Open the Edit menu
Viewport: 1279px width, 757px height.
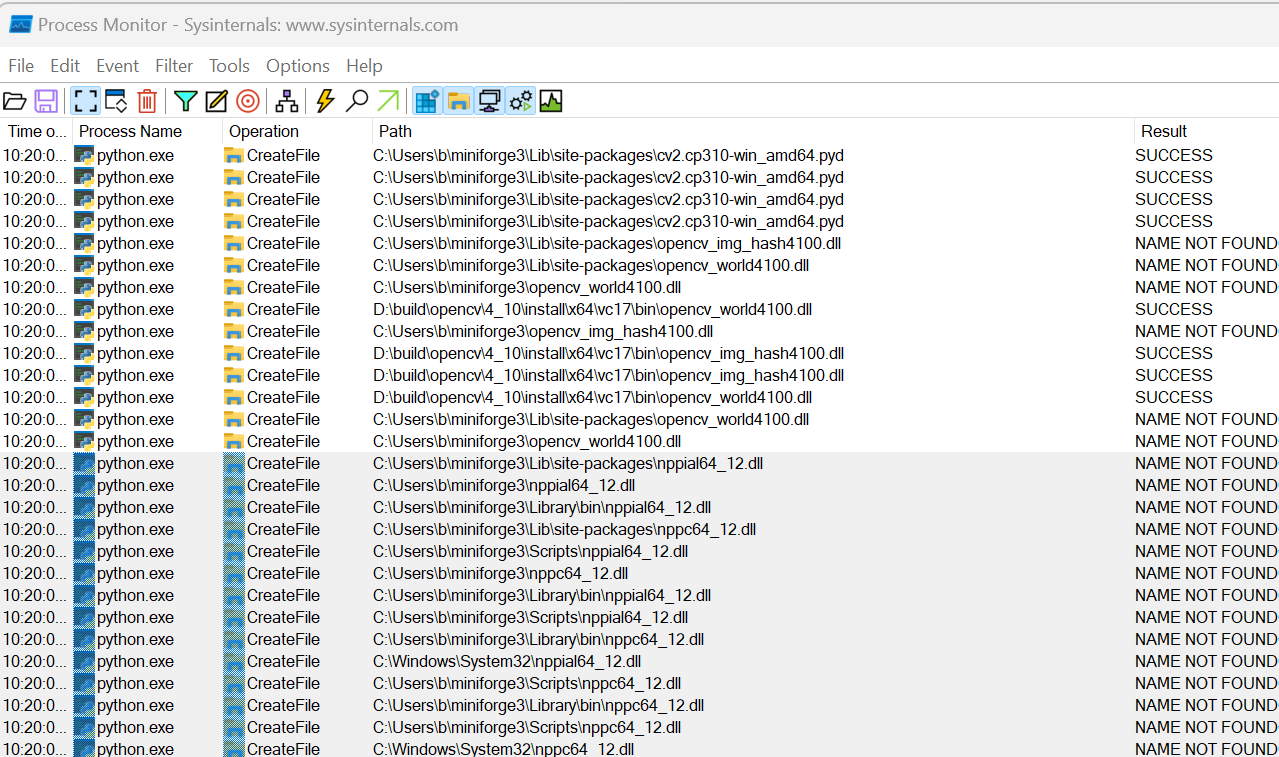(x=65, y=66)
